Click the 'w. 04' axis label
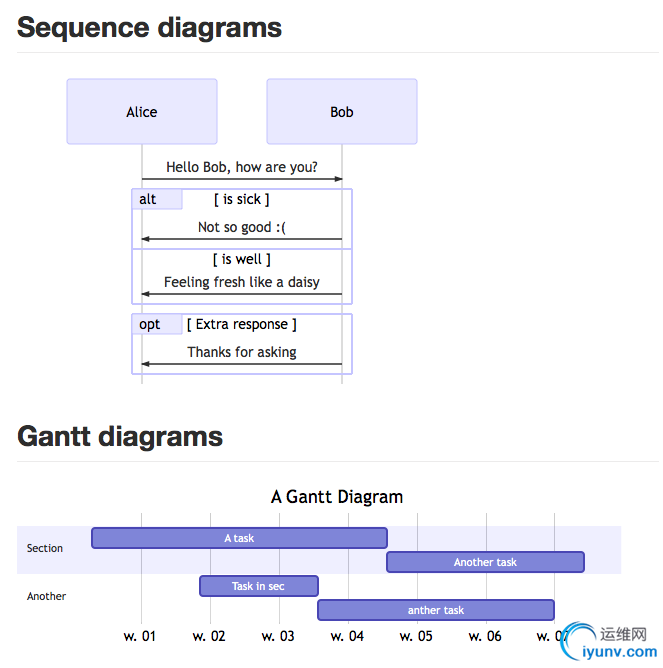The image size is (663, 668). (347, 636)
